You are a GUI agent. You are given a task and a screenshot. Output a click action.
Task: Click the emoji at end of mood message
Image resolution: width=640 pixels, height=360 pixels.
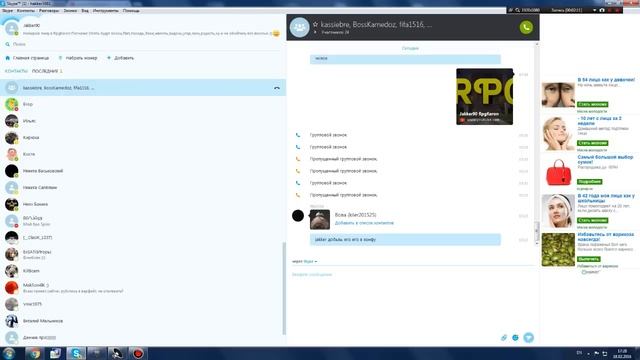[276, 33]
